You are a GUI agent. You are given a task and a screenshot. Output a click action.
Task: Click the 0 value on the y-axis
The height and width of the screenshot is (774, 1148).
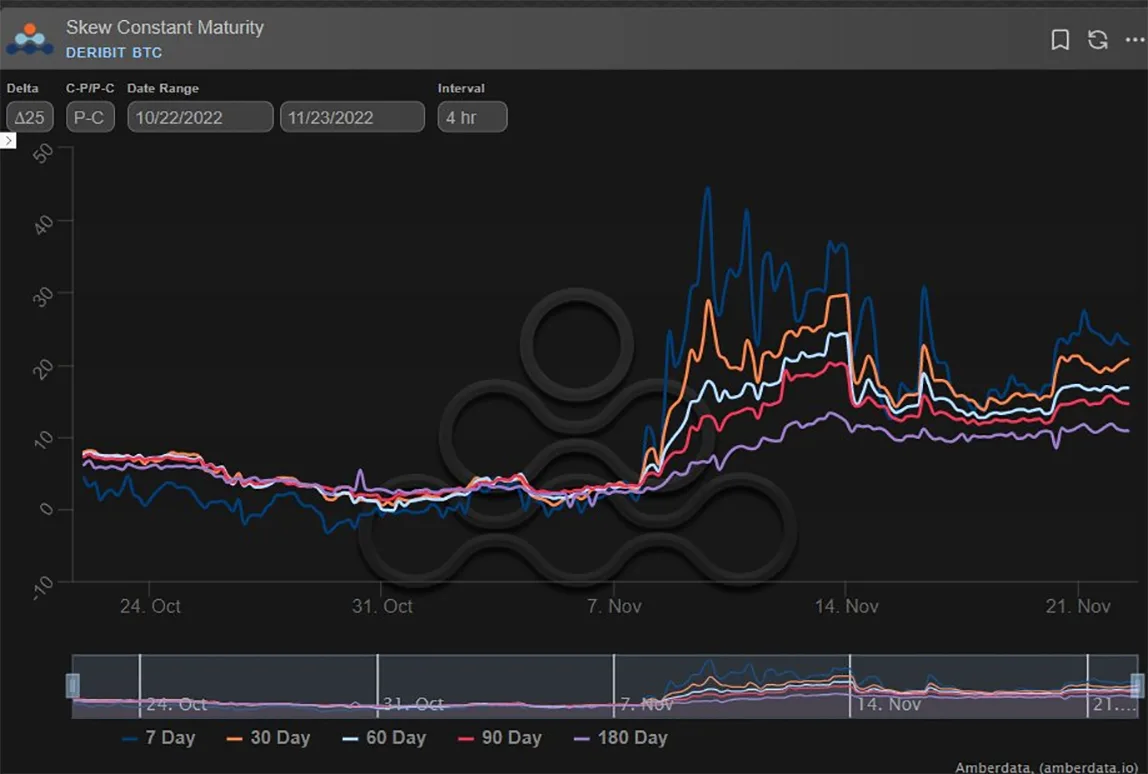coord(46,509)
